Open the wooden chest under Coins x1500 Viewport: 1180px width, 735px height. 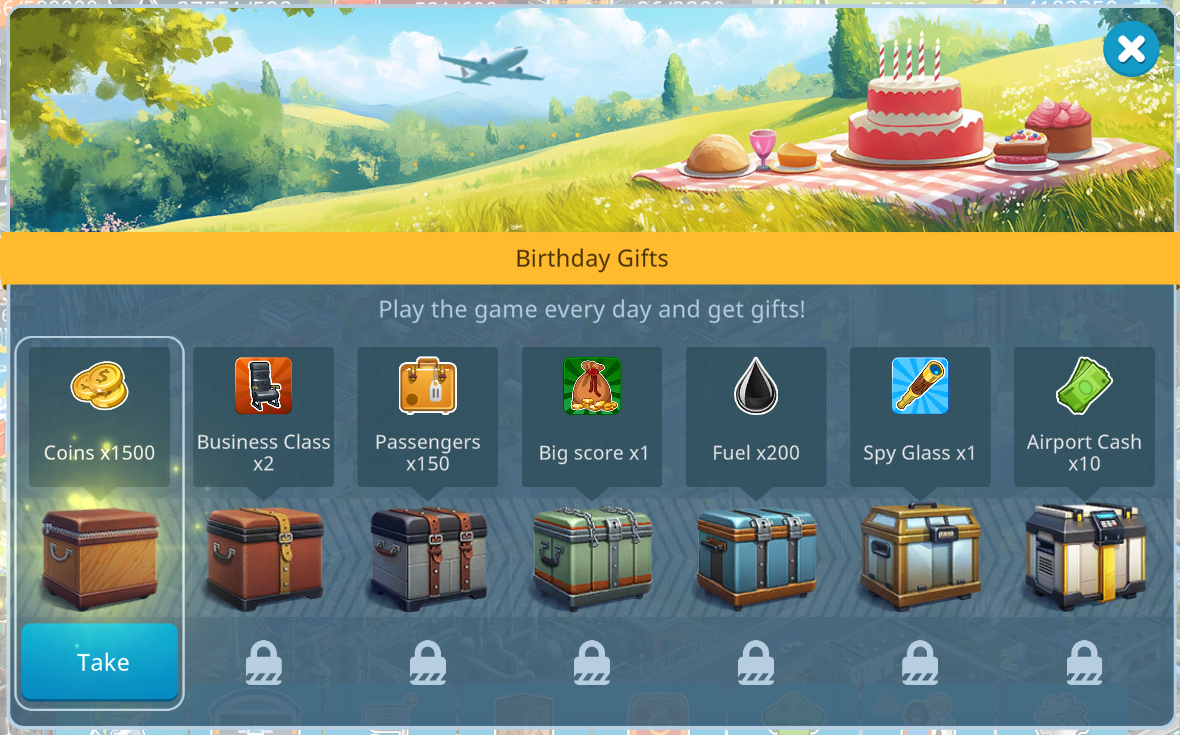99,557
